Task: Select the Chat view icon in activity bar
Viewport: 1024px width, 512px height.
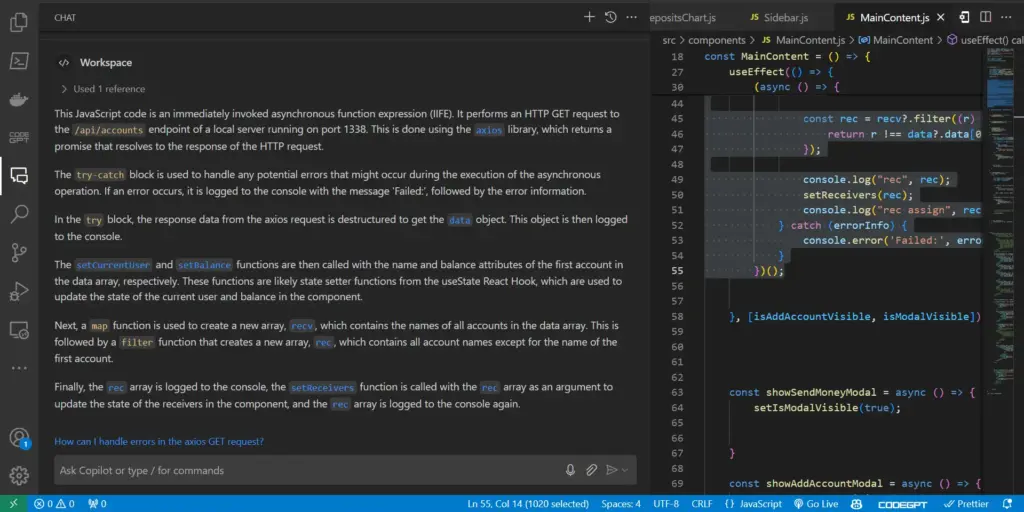Action: coord(19,175)
